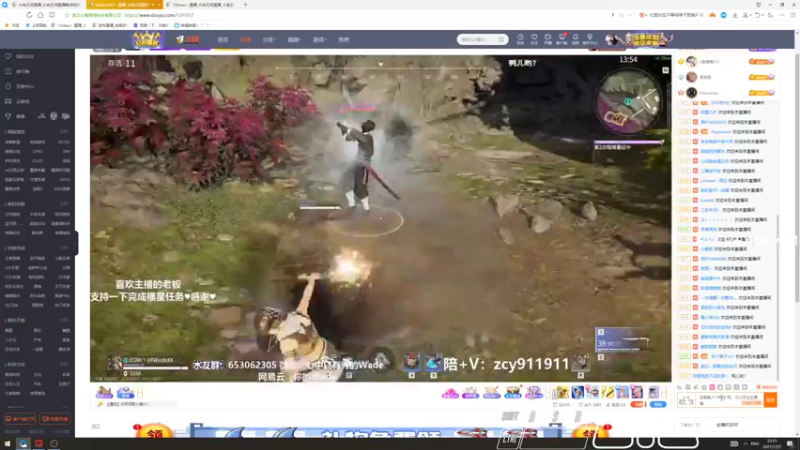Click the pink gift icon in gift bar
This screenshot has width=800, height=450.
[x=450, y=392]
